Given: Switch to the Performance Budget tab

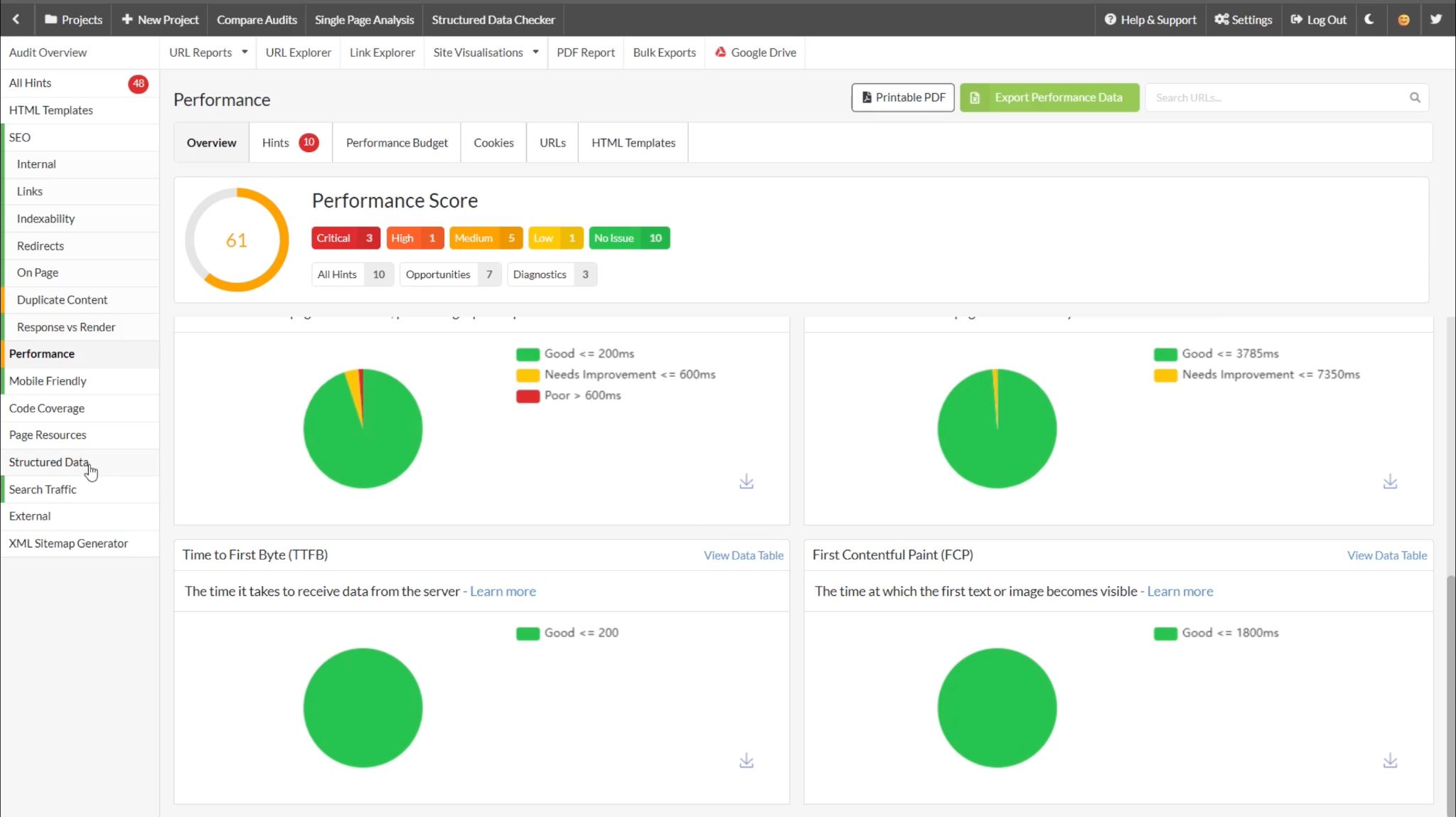Looking at the screenshot, I should coord(397,142).
